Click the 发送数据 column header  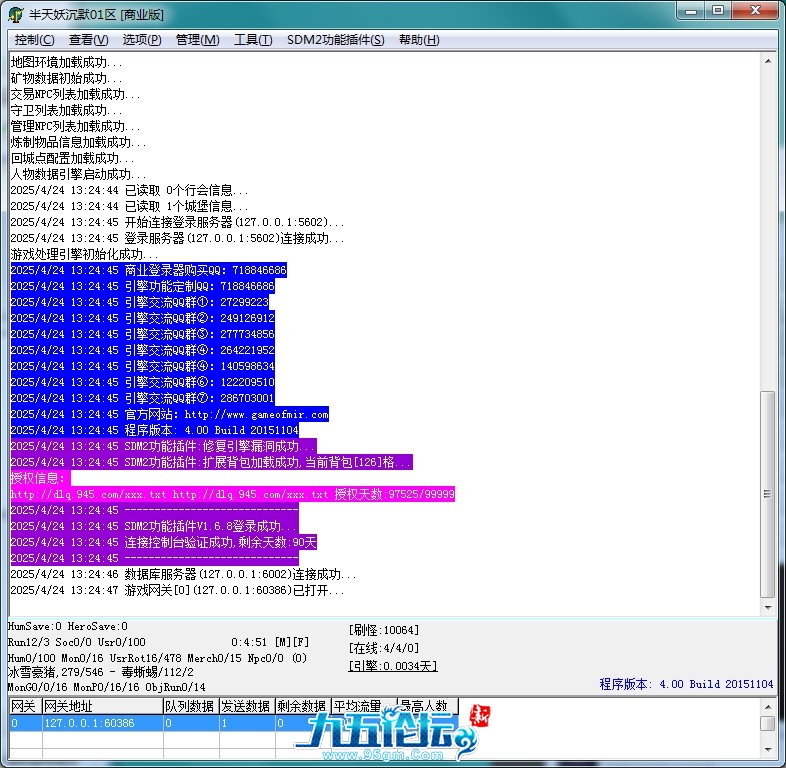247,706
